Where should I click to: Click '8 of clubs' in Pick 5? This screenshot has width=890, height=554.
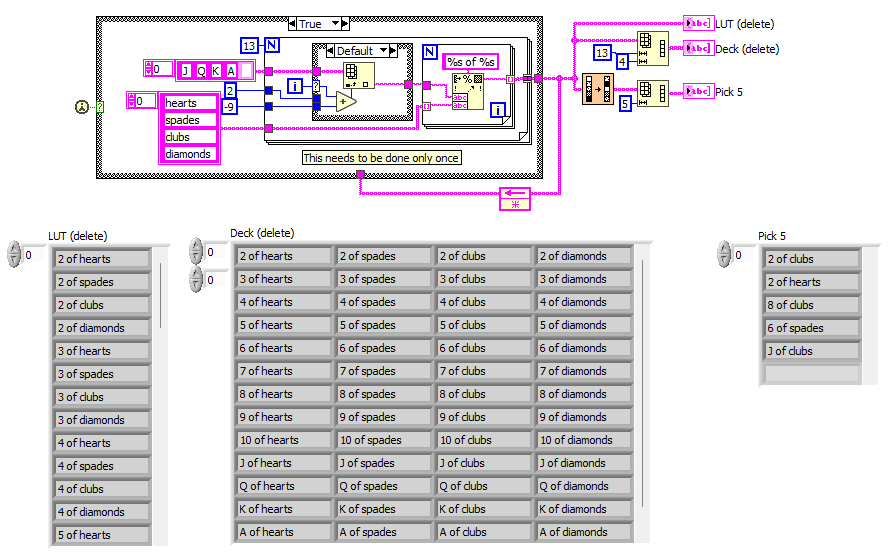(812, 305)
